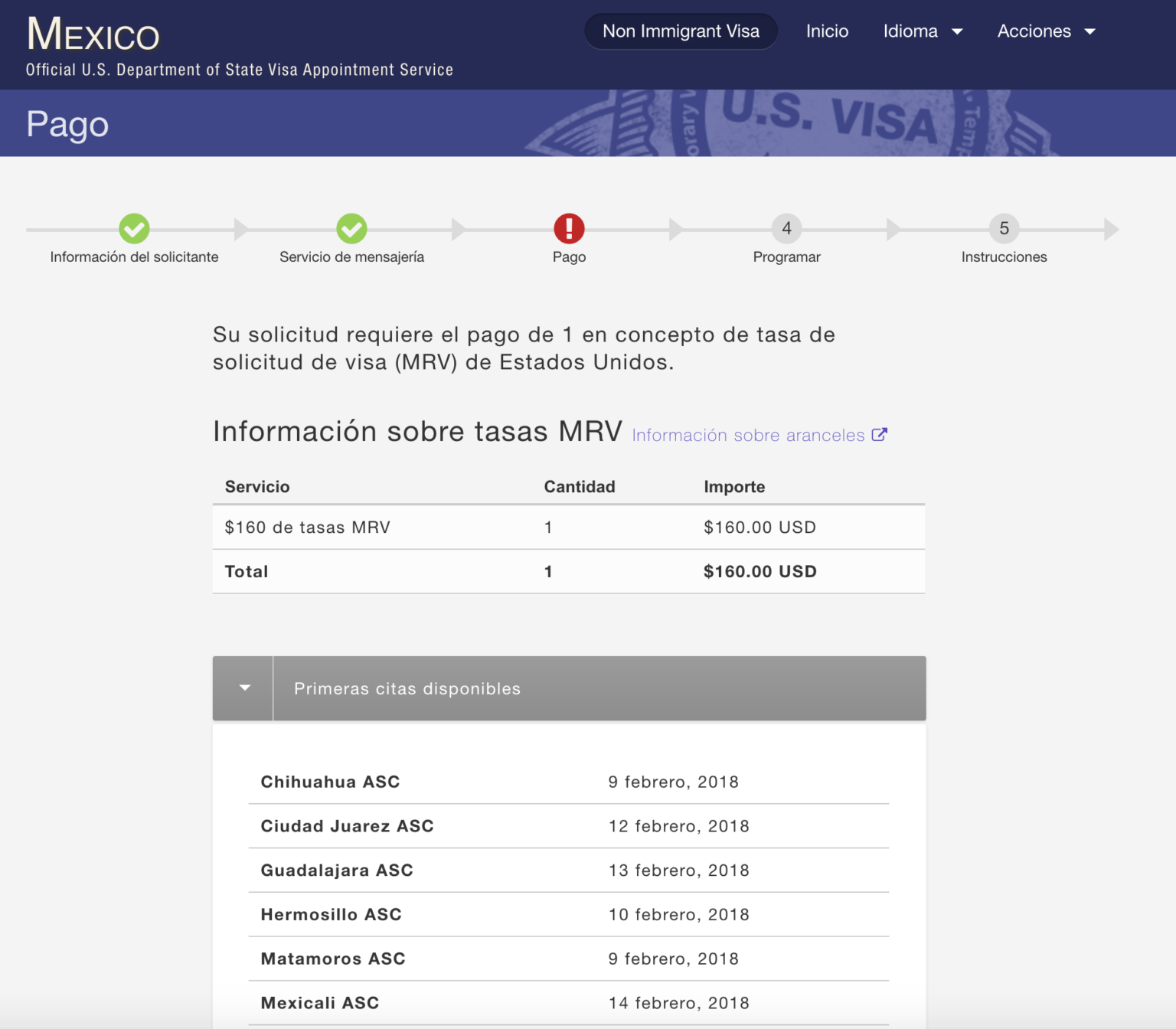The width and height of the screenshot is (1176, 1029).
Task: Open the external link icon beside Información sobre aranceles
Action: pyautogui.click(x=880, y=434)
